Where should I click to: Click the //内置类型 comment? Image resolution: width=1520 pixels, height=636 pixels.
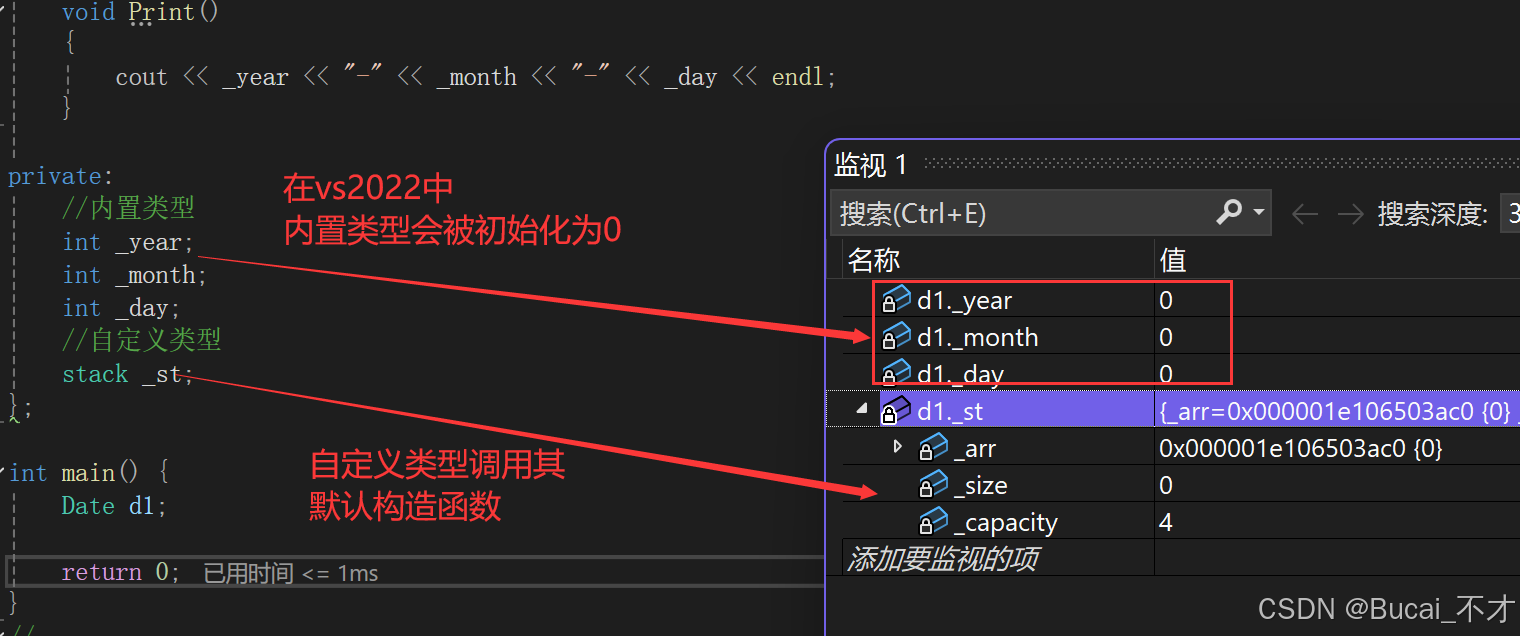128,208
